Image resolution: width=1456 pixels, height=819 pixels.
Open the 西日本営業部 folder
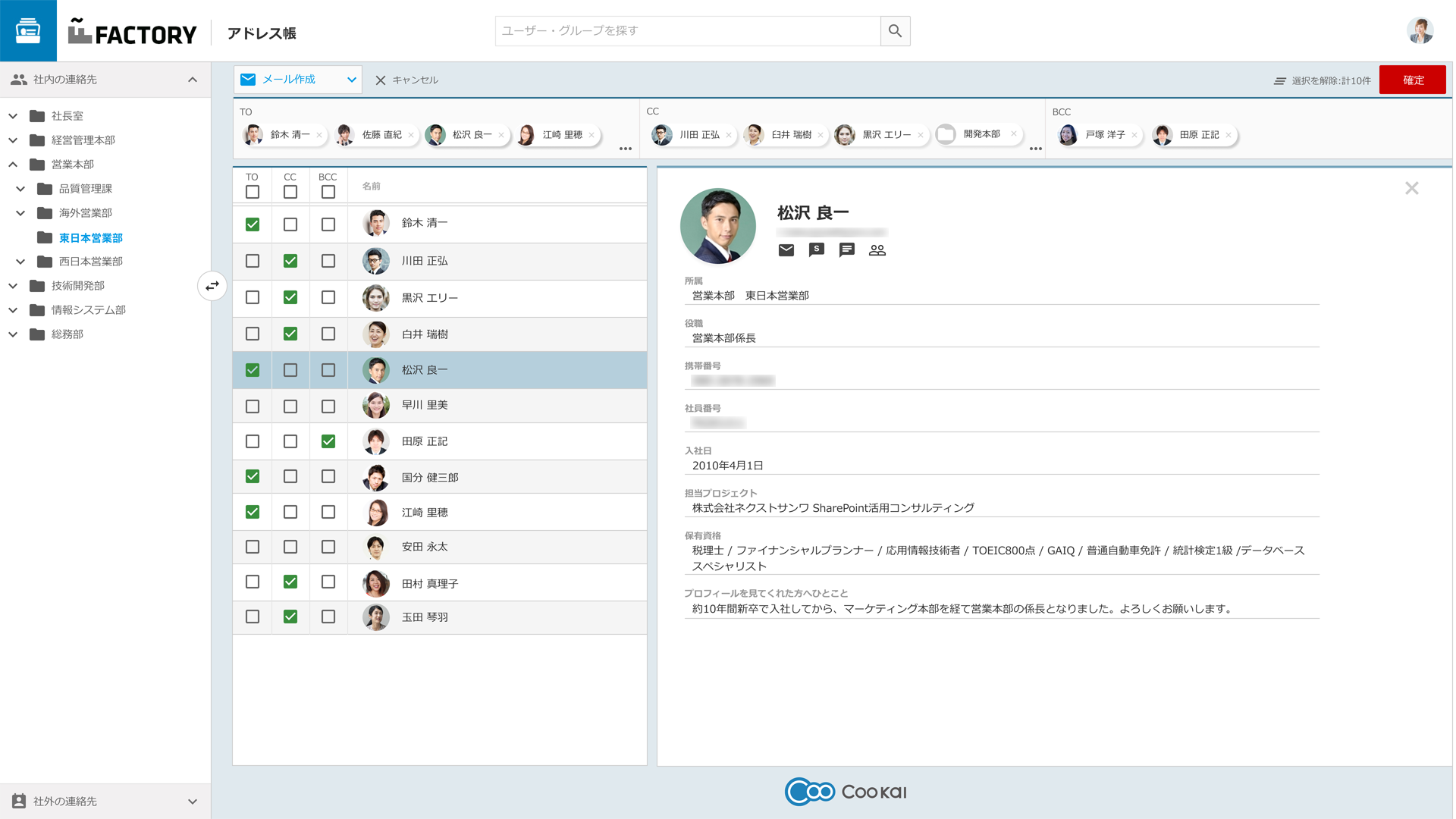(90, 262)
